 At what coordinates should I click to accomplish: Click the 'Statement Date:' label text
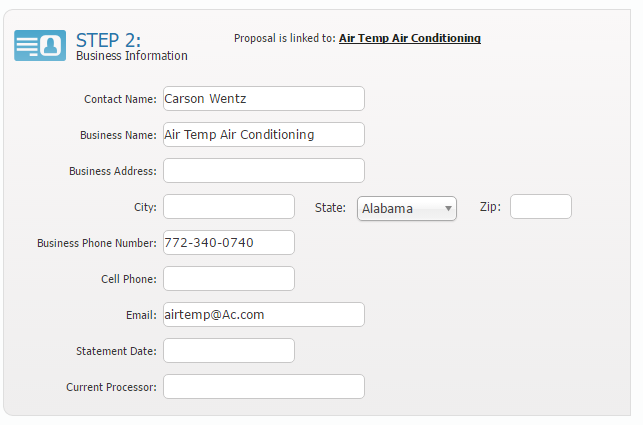(116, 351)
